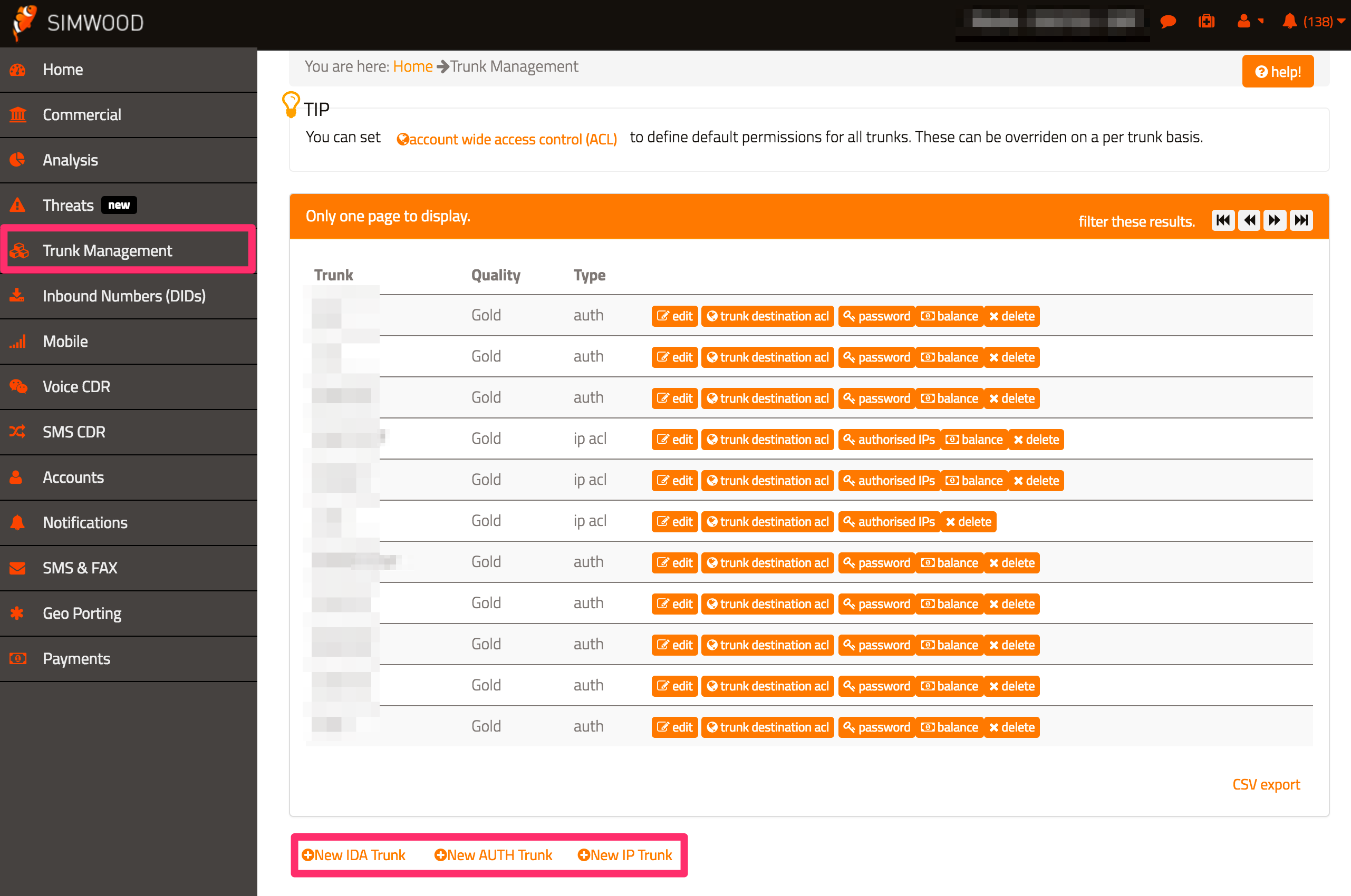Delete the second auth trunk row
Viewport: 1351px width, 896px height.
click(x=1011, y=357)
